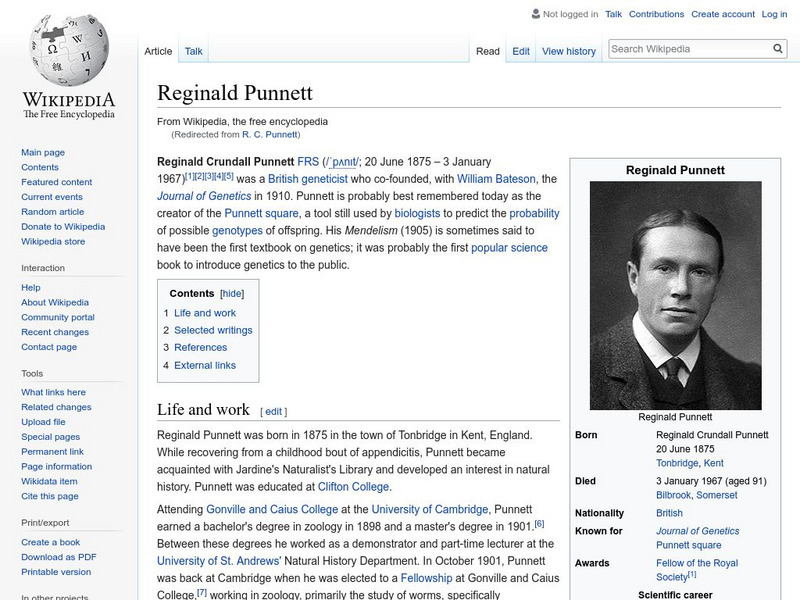Open the popular science link

click(x=509, y=247)
